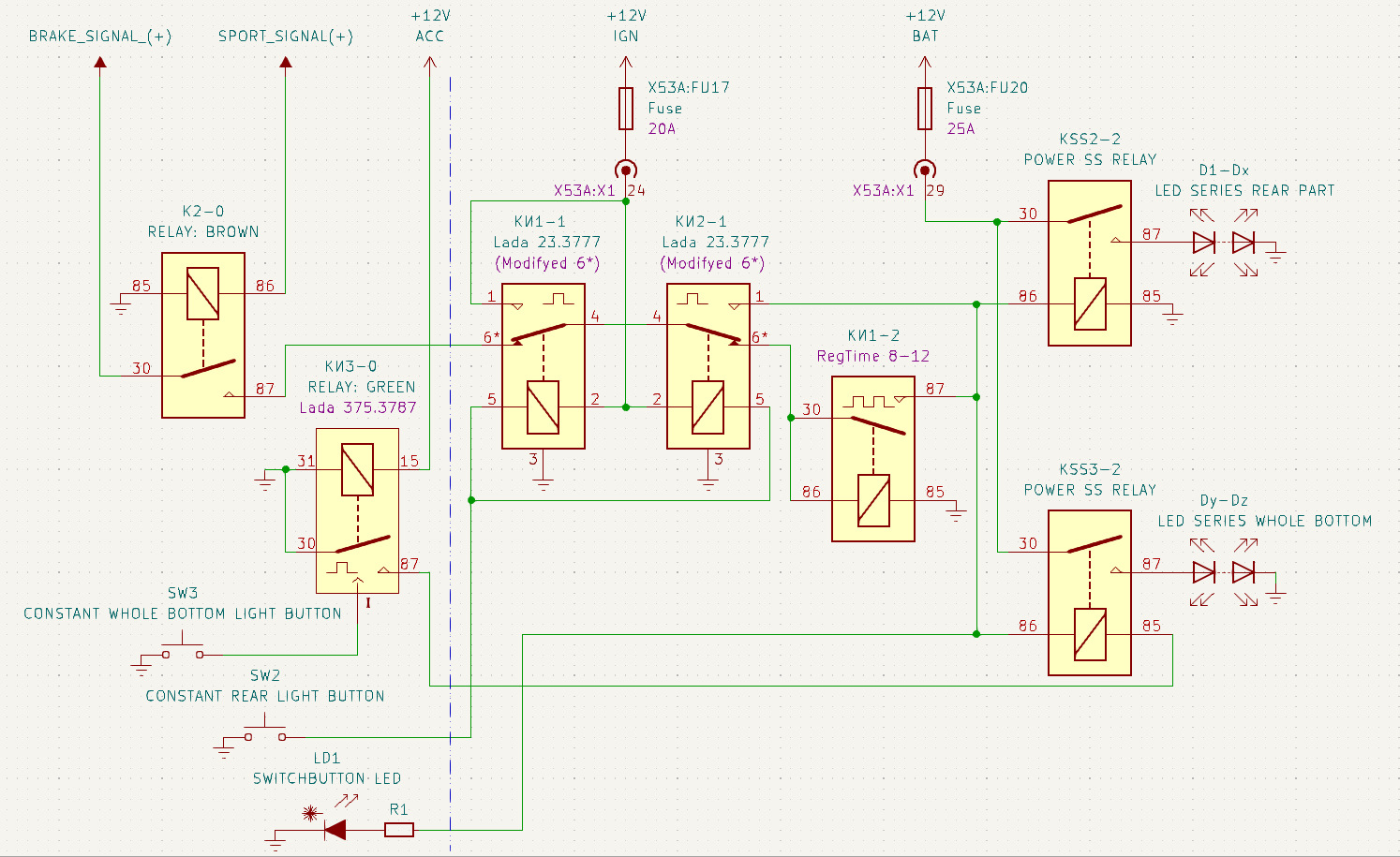The height and width of the screenshot is (857, 1400).
Task: Click ground symbol at KSS2-2 pin 85
Action: [1172, 316]
